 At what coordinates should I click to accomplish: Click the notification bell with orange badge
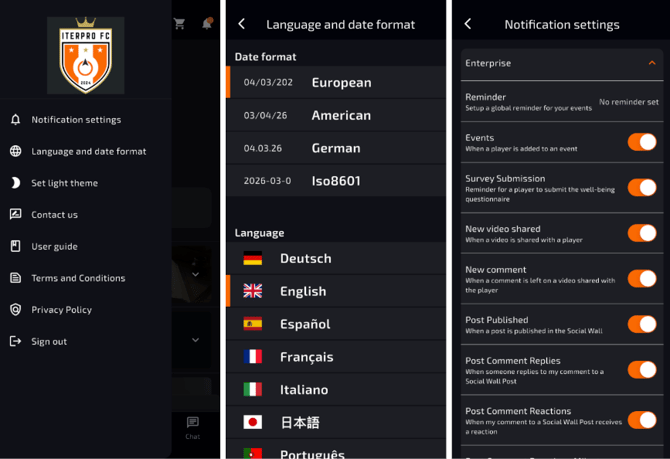(x=207, y=24)
